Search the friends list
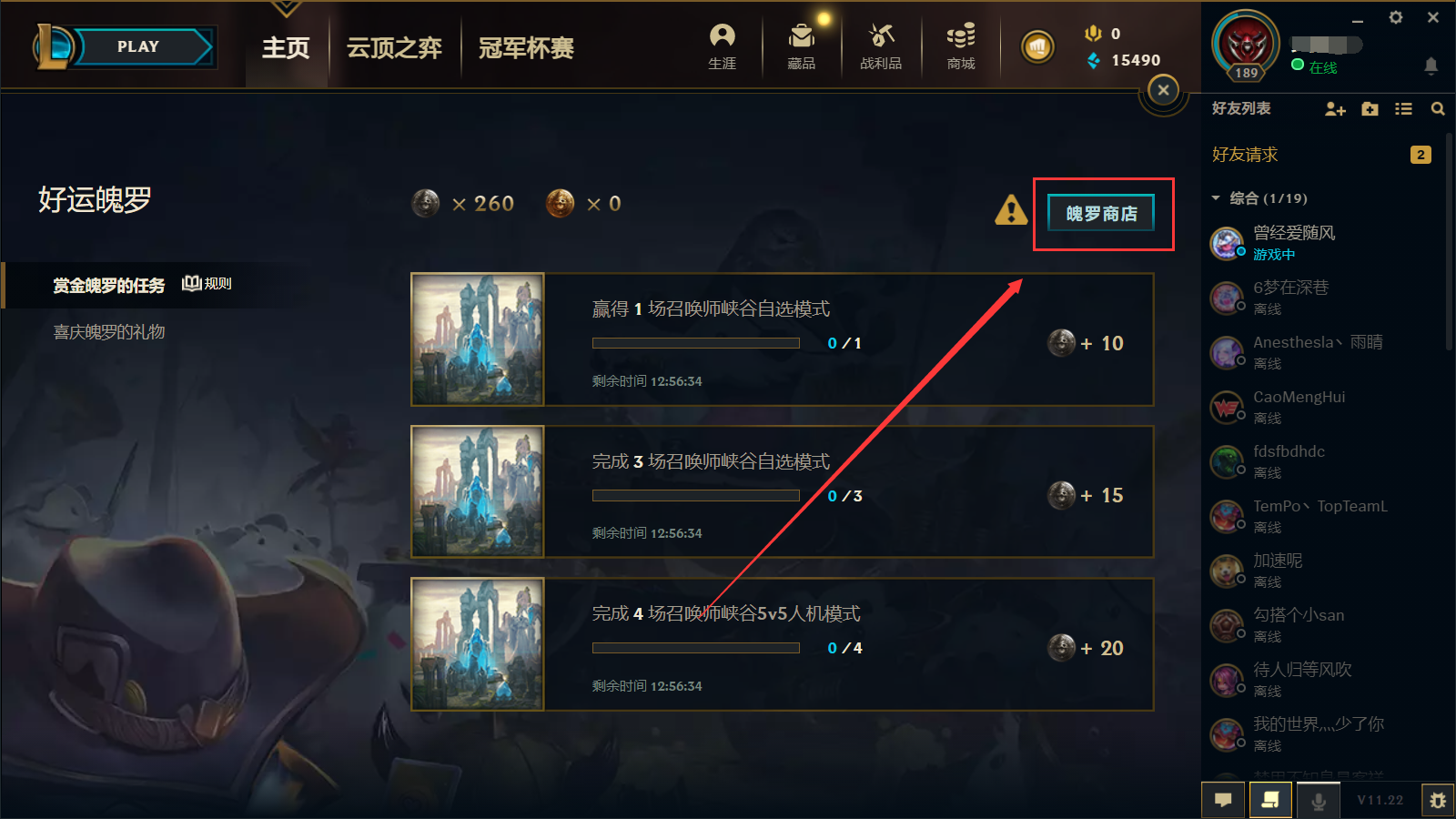 1438,109
